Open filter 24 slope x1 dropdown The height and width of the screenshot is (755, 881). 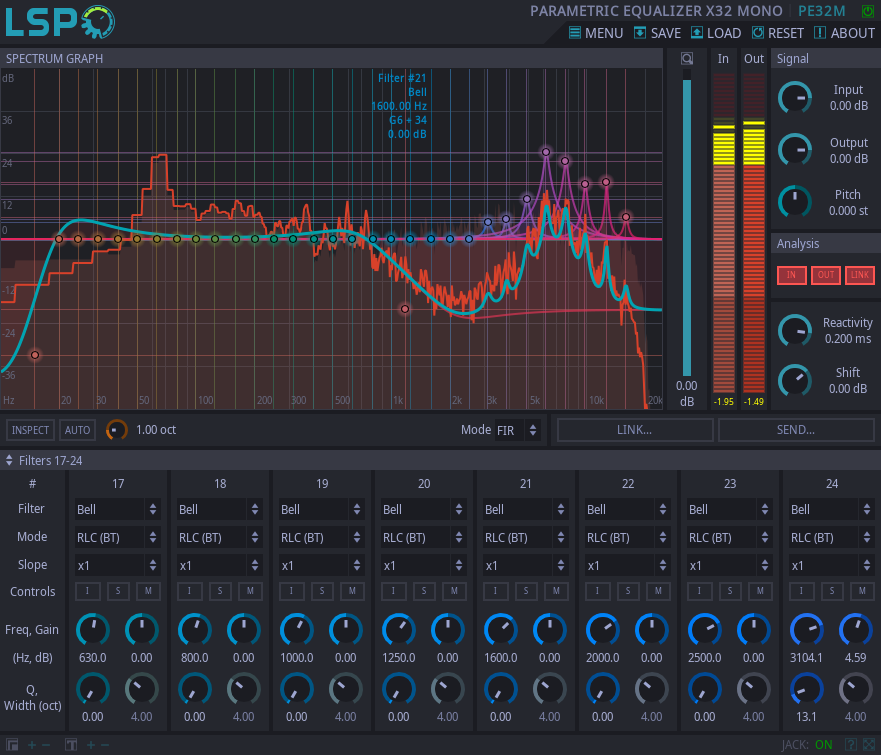tap(832, 566)
